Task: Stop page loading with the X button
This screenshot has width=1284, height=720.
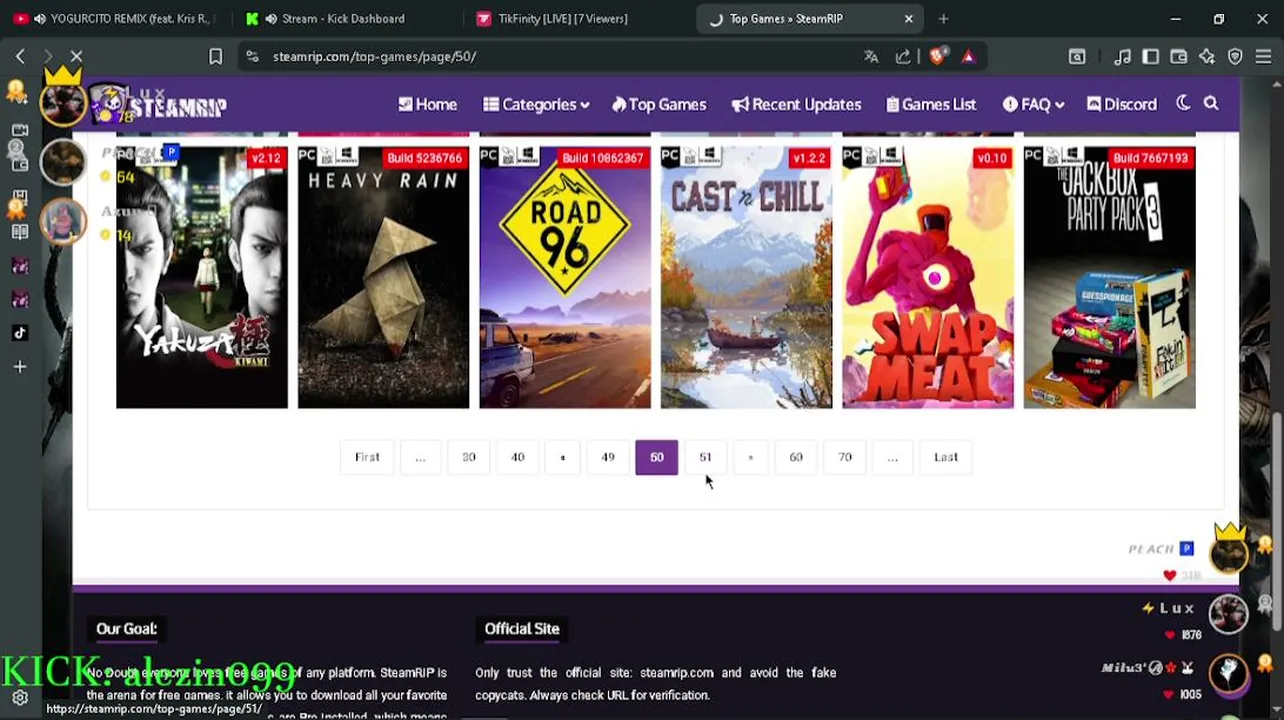Action: (x=76, y=57)
